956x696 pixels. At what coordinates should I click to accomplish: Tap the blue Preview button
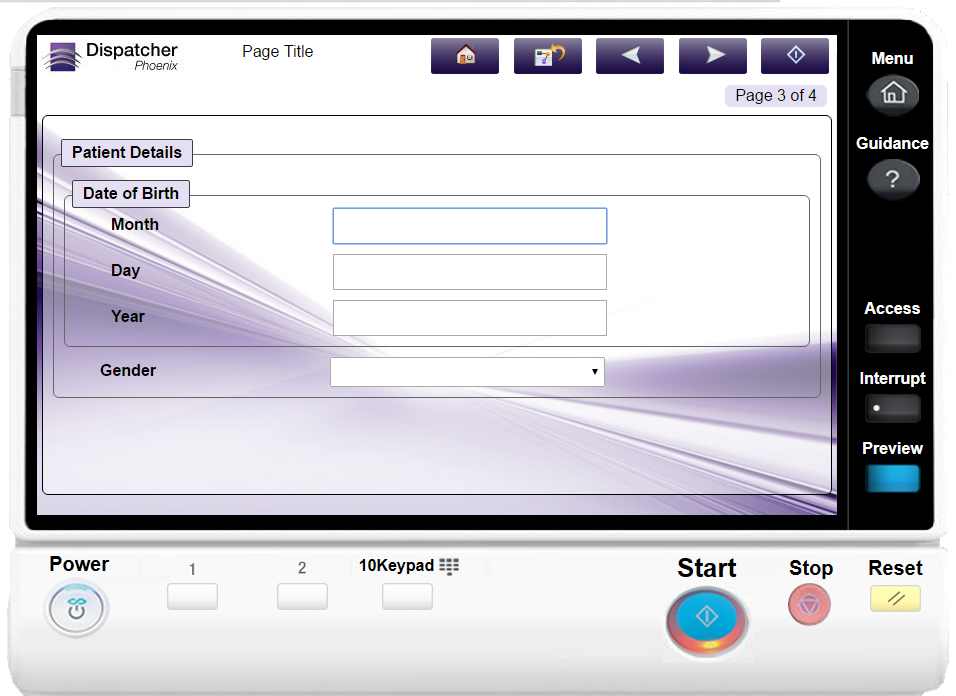point(893,478)
